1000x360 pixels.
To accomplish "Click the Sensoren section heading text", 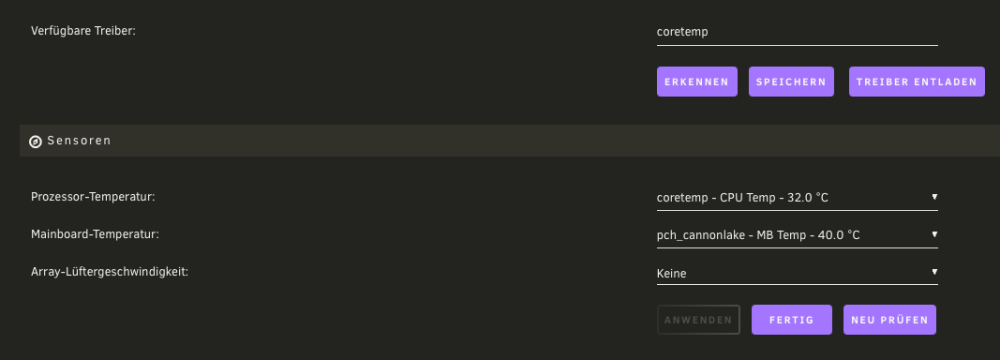I will click(x=79, y=140).
